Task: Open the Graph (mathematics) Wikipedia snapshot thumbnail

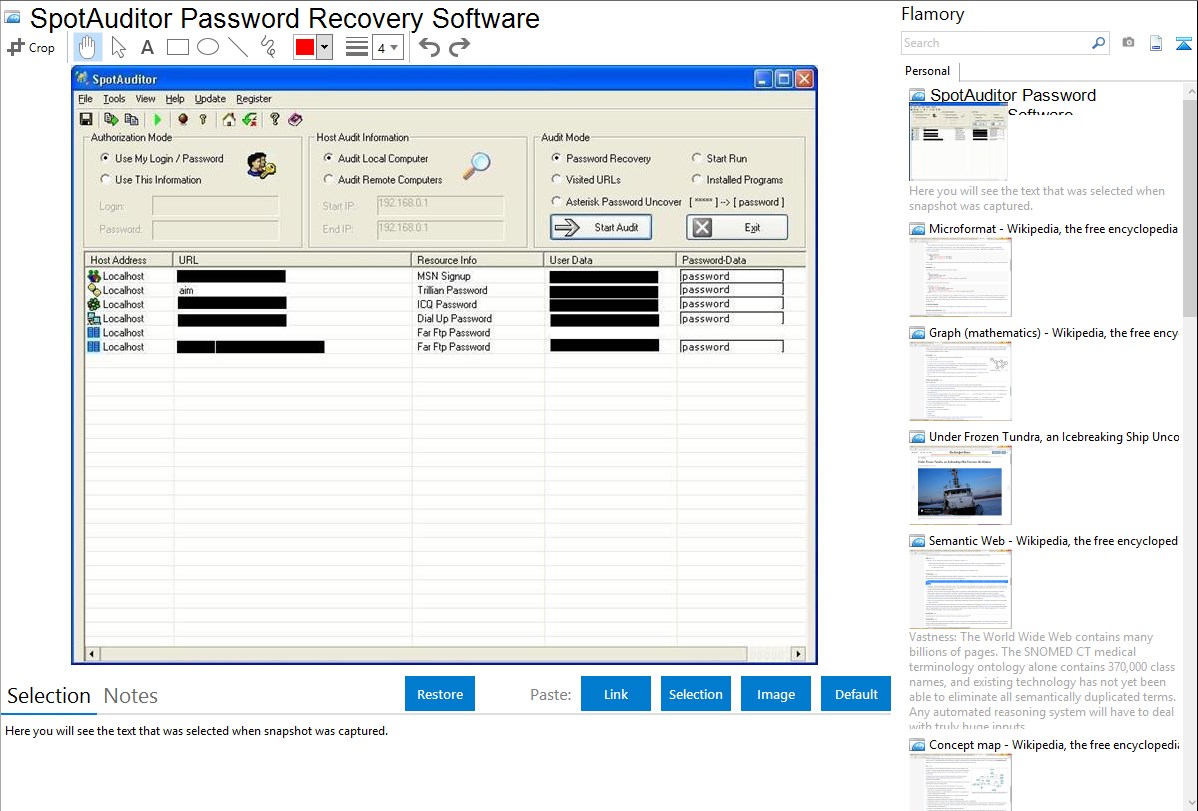Action: coord(960,381)
